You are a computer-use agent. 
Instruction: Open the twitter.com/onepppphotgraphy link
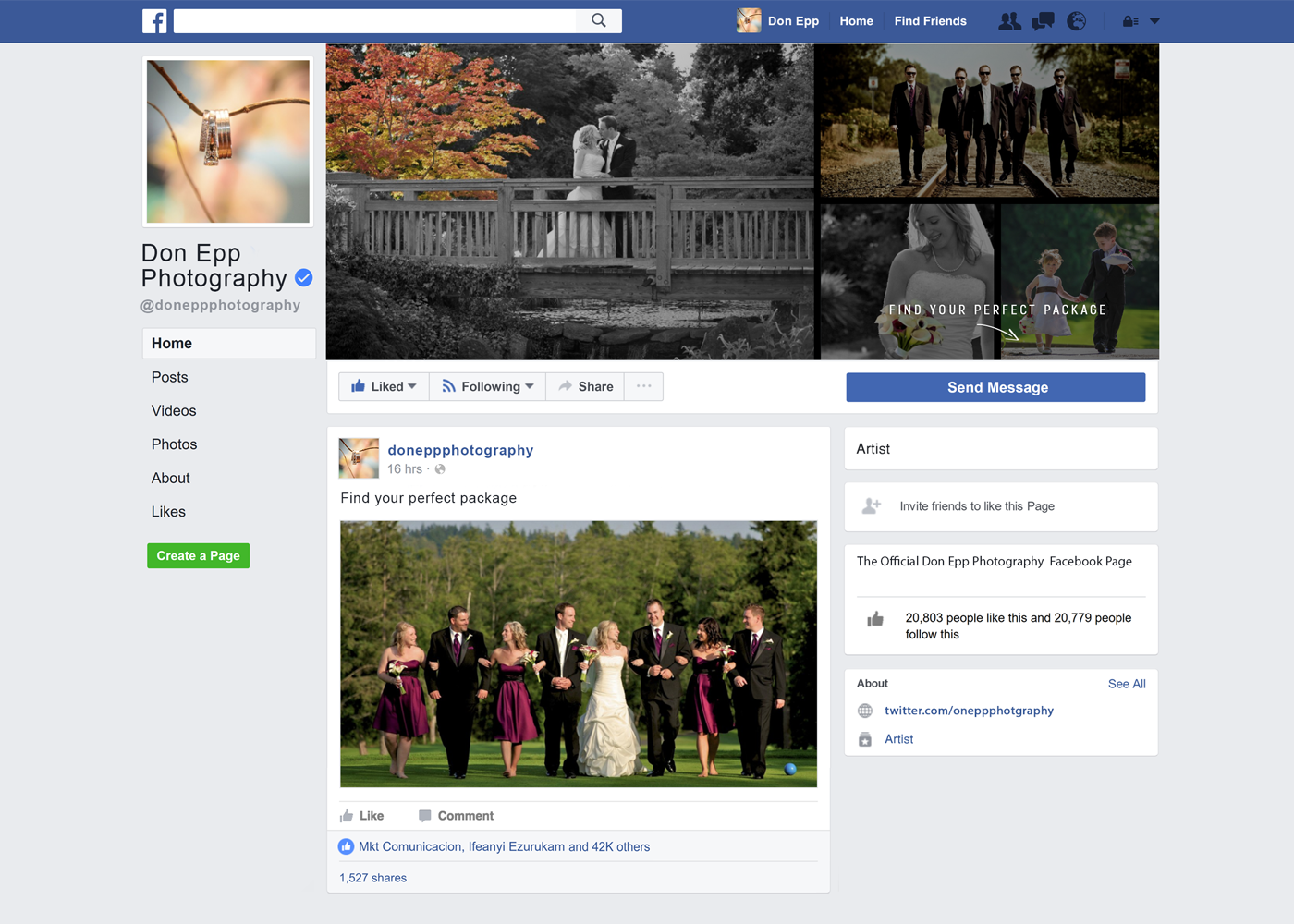point(969,711)
